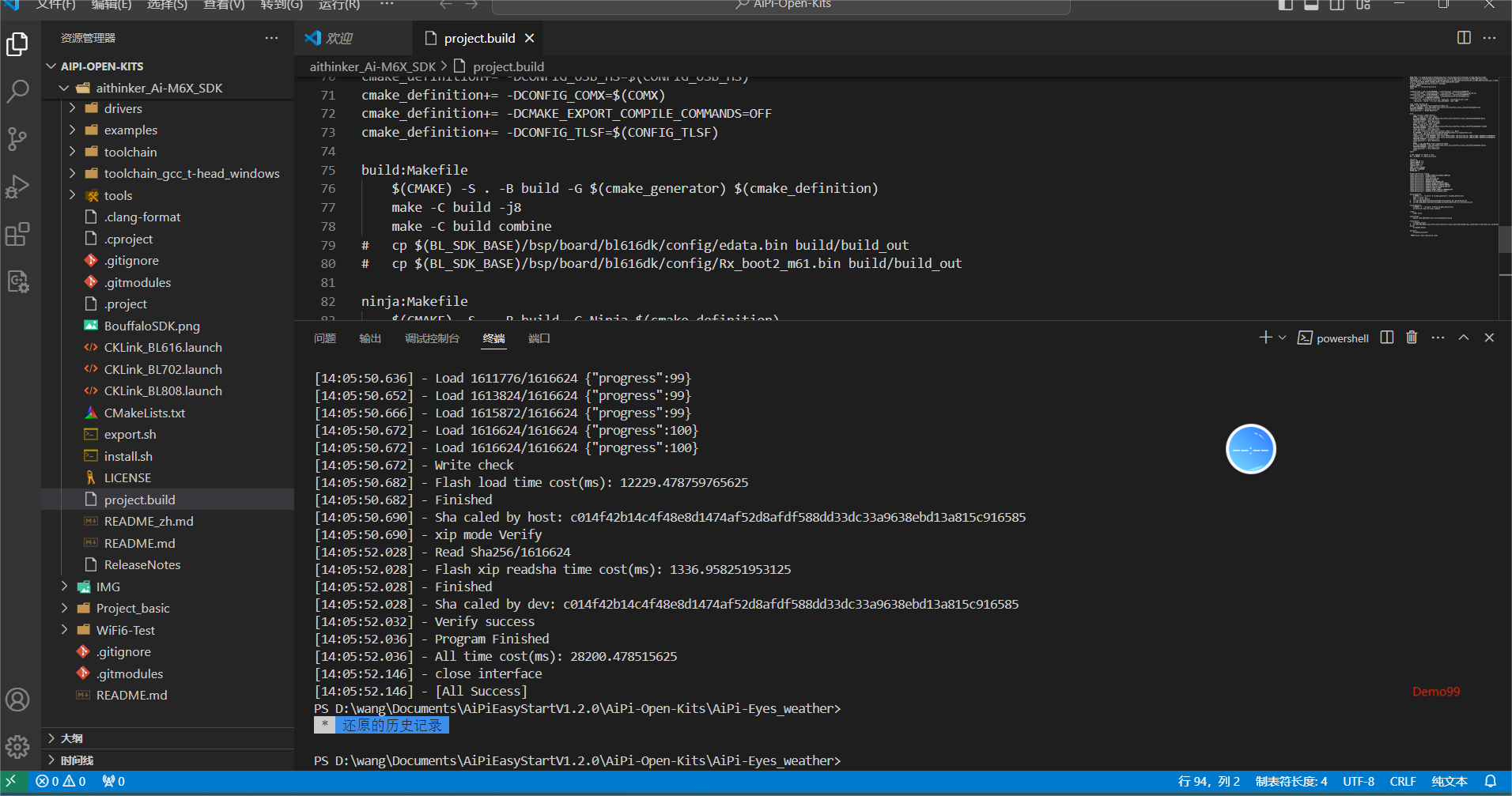
Task: Click 行 94, 列 2 cursor position
Action: tap(1208, 781)
